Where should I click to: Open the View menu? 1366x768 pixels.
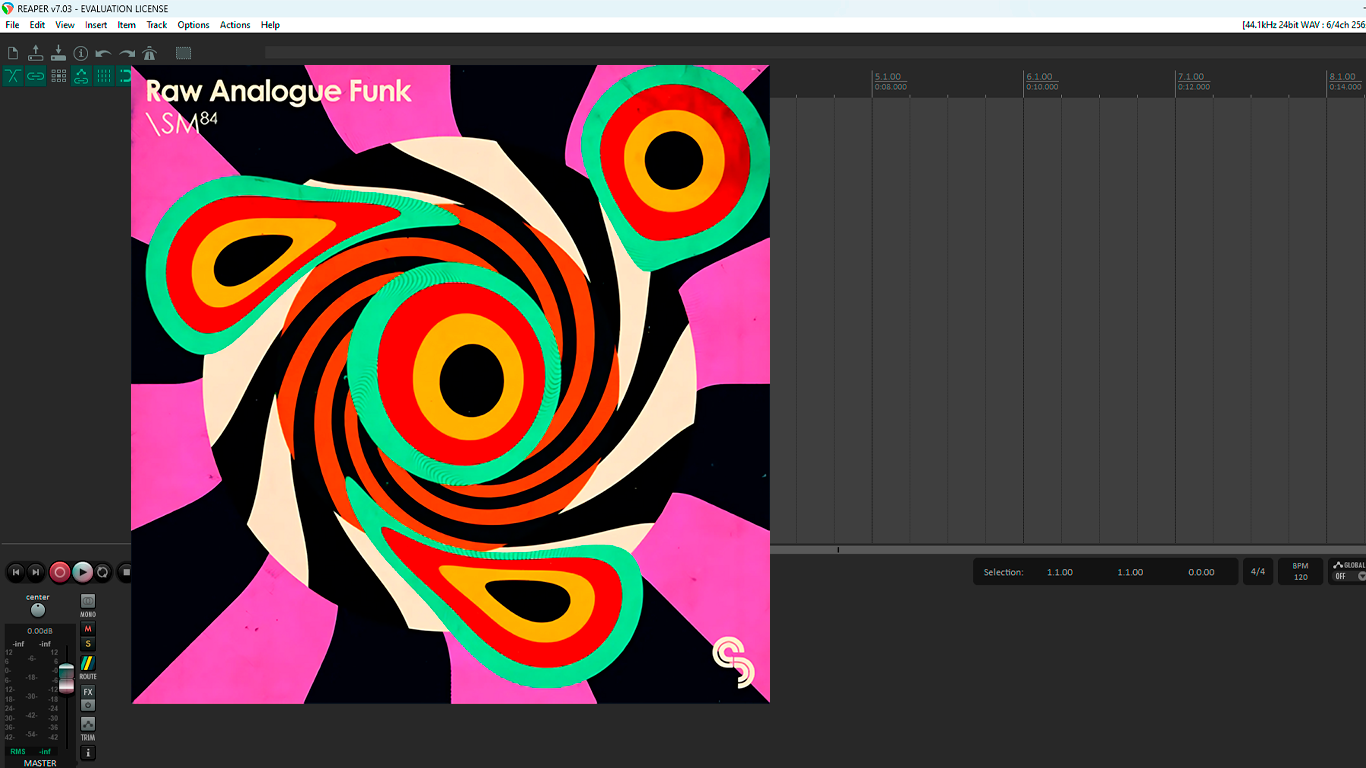(65, 25)
